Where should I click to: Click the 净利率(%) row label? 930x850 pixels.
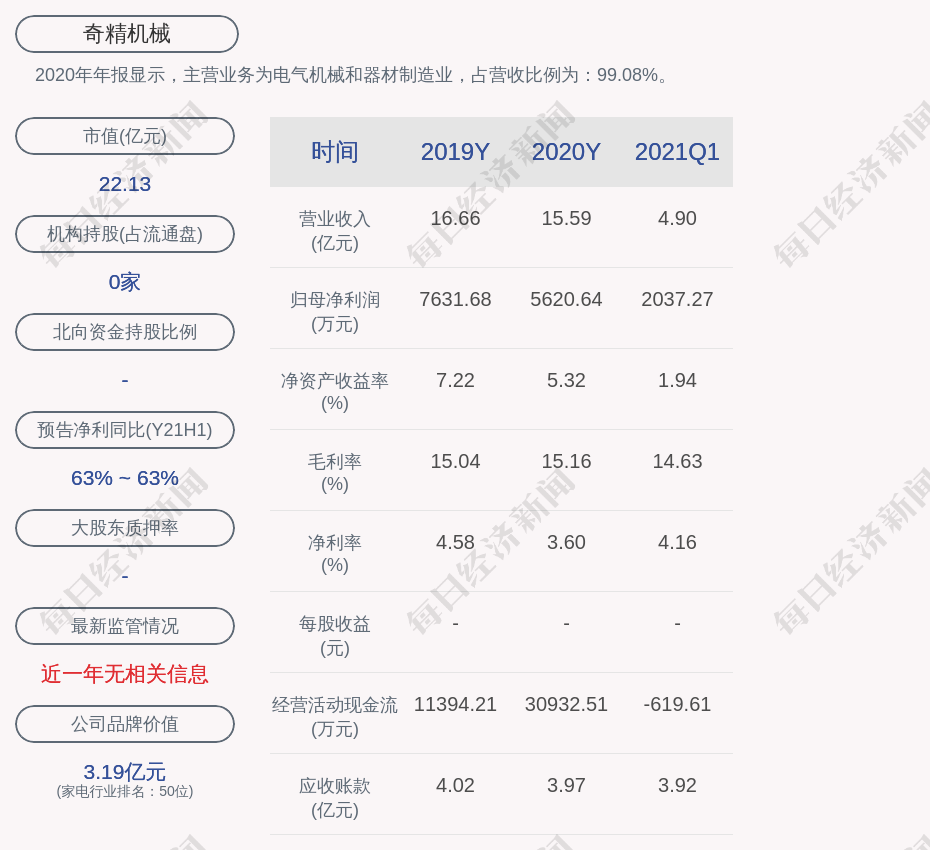(x=335, y=554)
